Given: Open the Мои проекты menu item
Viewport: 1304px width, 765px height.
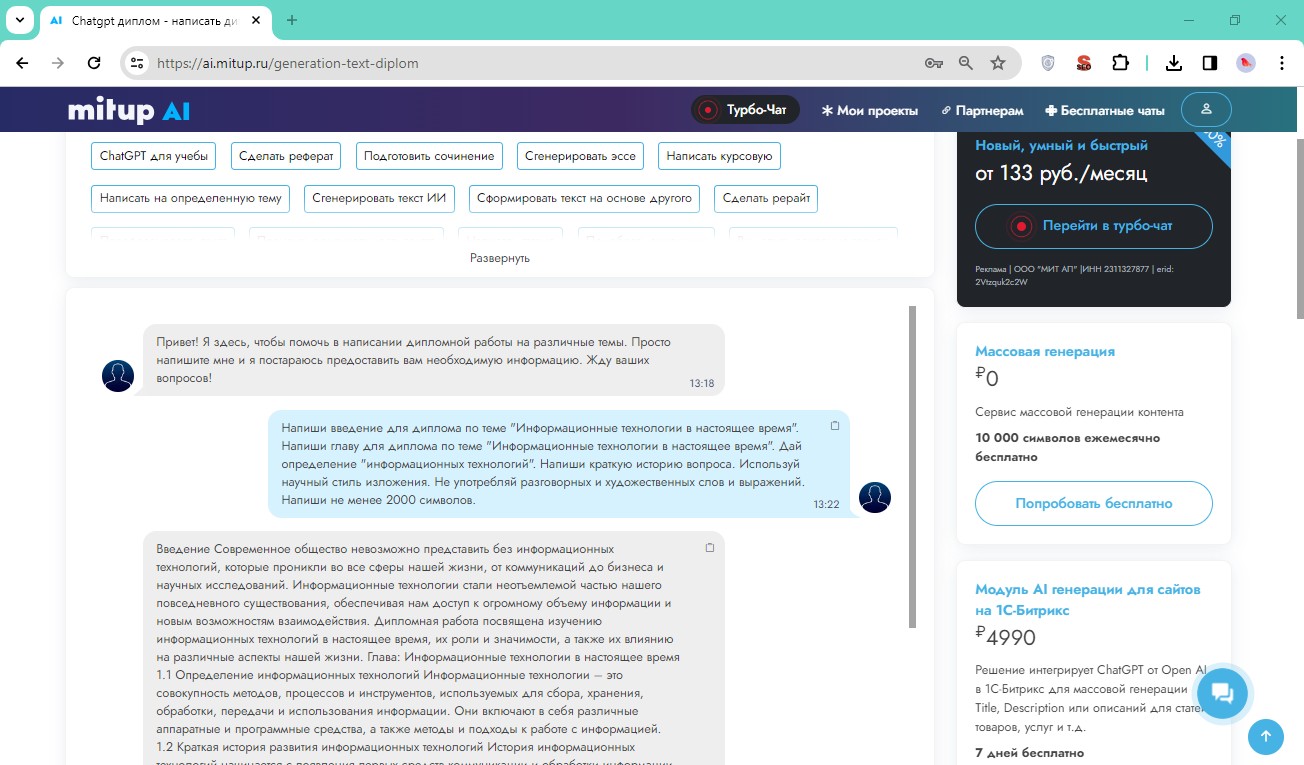Looking at the screenshot, I should [x=869, y=110].
